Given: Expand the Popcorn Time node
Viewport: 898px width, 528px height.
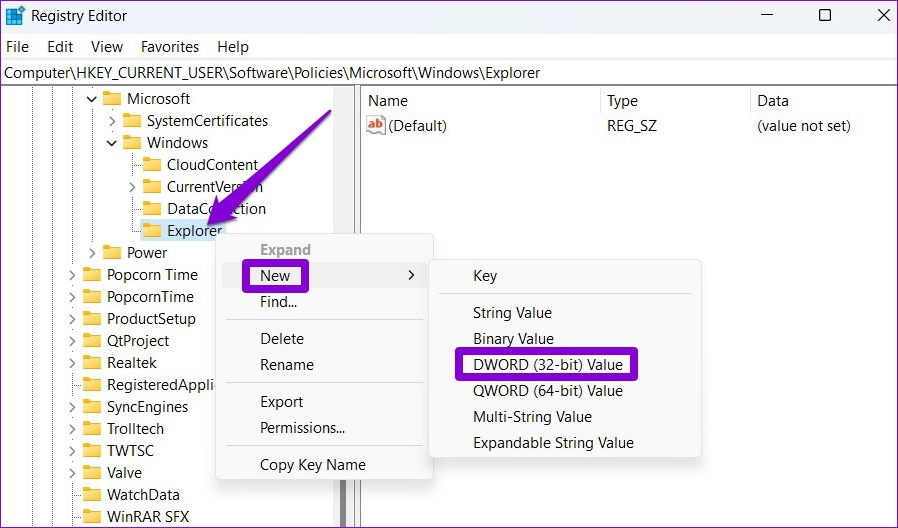Looking at the screenshot, I should [x=72, y=275].
